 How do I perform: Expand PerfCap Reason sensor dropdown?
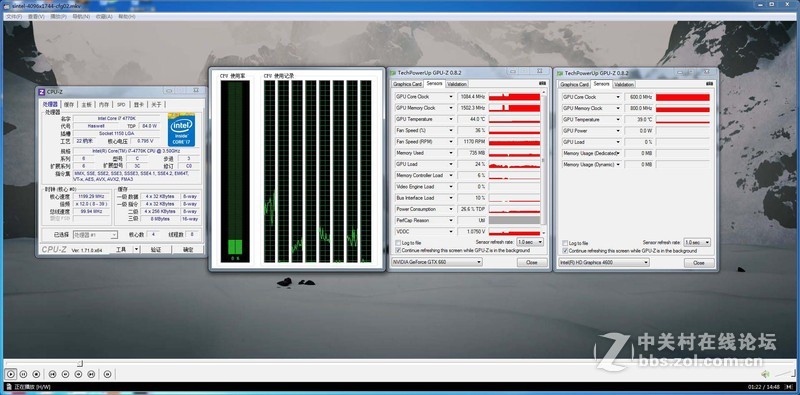point(451,220)
